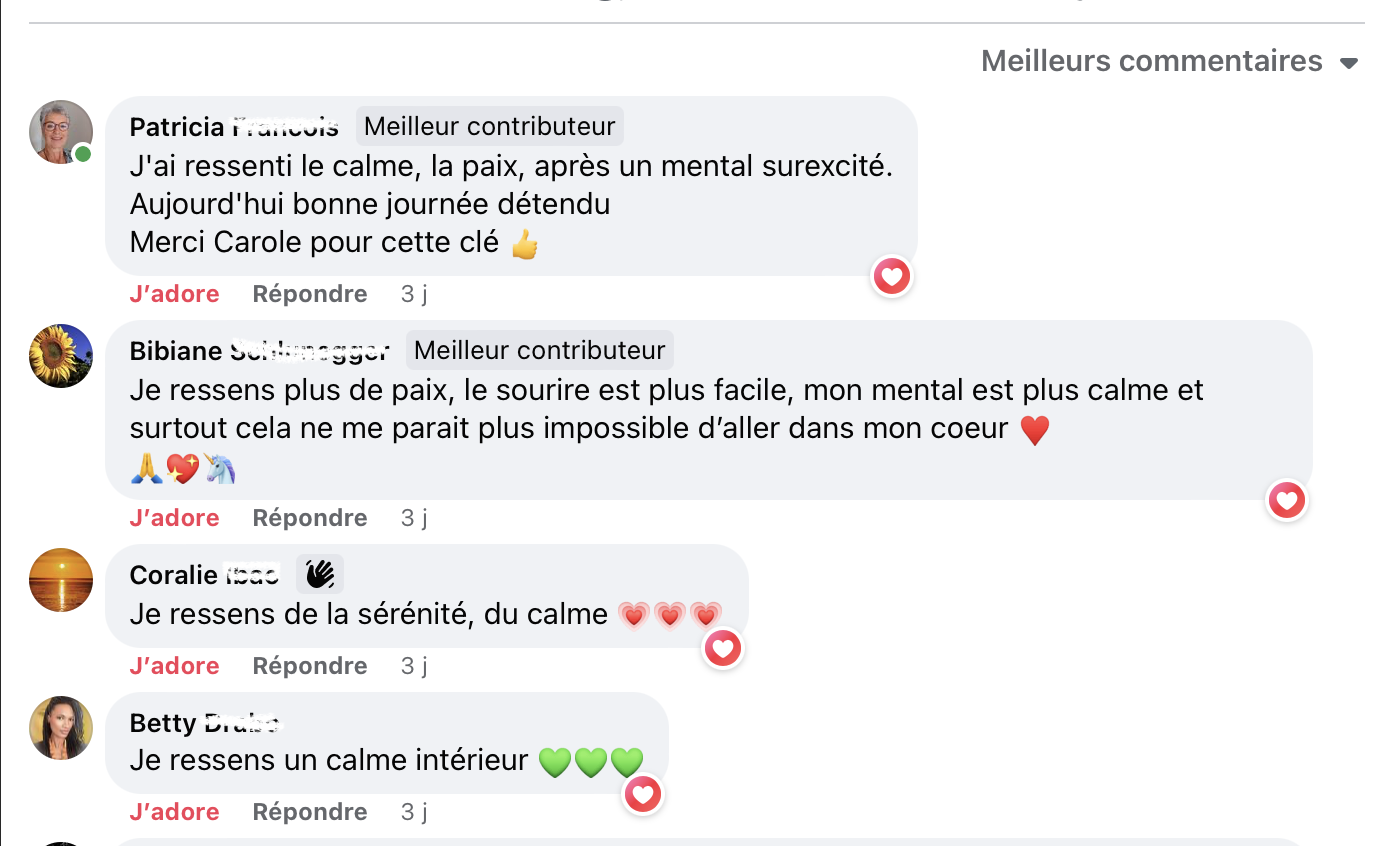1392x846 pixels.
Task: Click Patricia's profile picture
Action: 61,132
